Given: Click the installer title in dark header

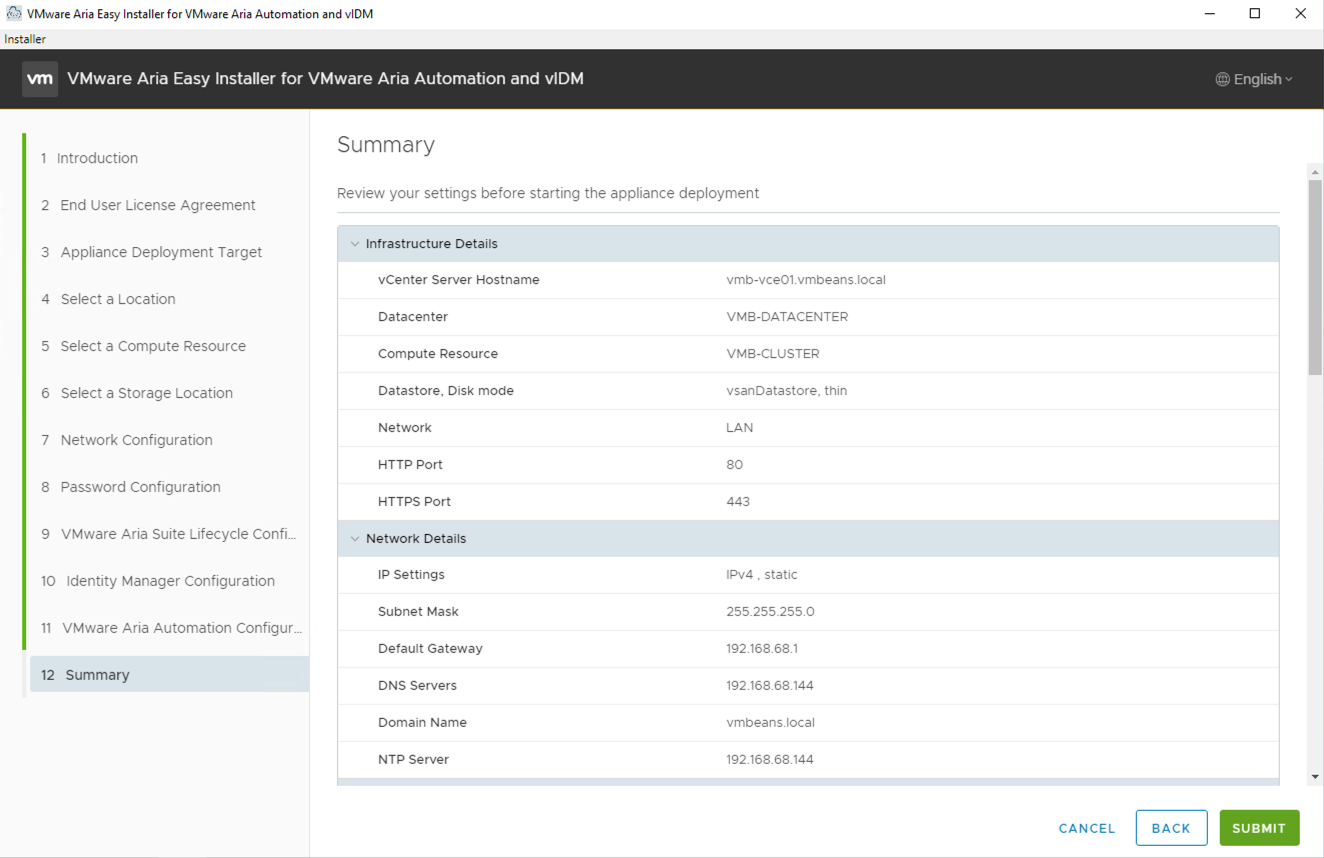Looking at the screenshot, I should pyautogui.click(x=325, y=79).
